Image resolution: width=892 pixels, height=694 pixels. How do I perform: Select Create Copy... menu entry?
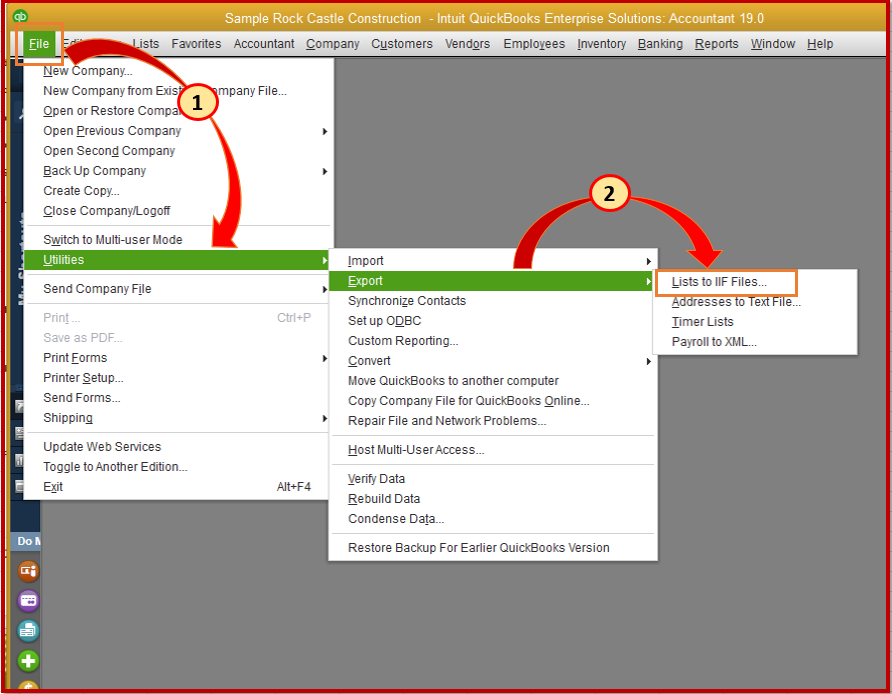(x=81, y=191)
